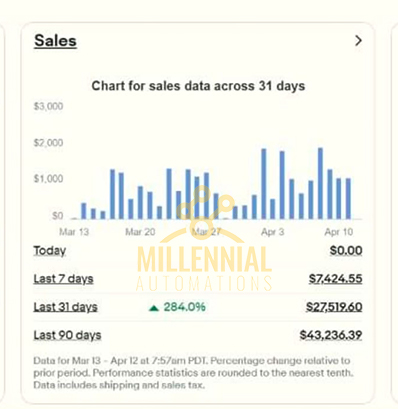Viewport: 398px width, 409px height.
Task: Open the Sales heading link
Action: [55, 41]
